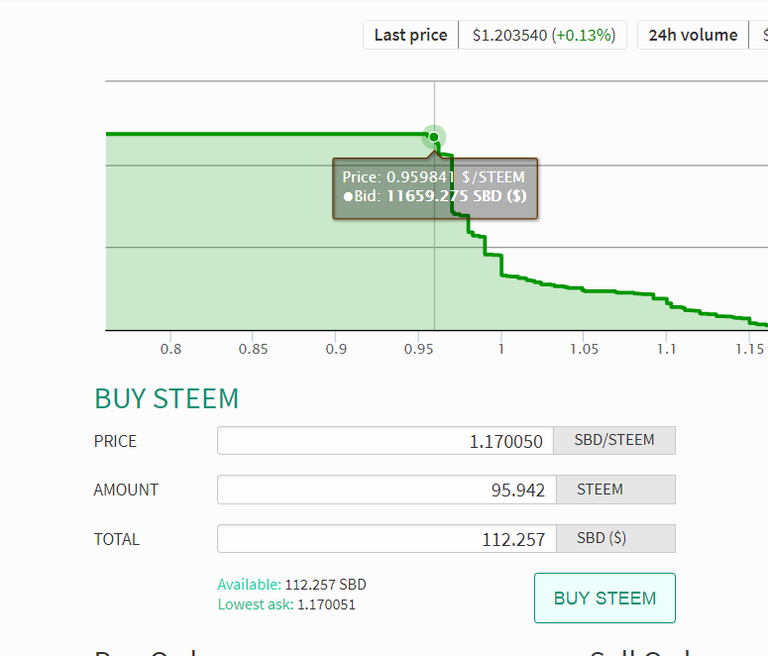Select the TOTAL input field
Screen dimensions: 768x656
point(385,539)
